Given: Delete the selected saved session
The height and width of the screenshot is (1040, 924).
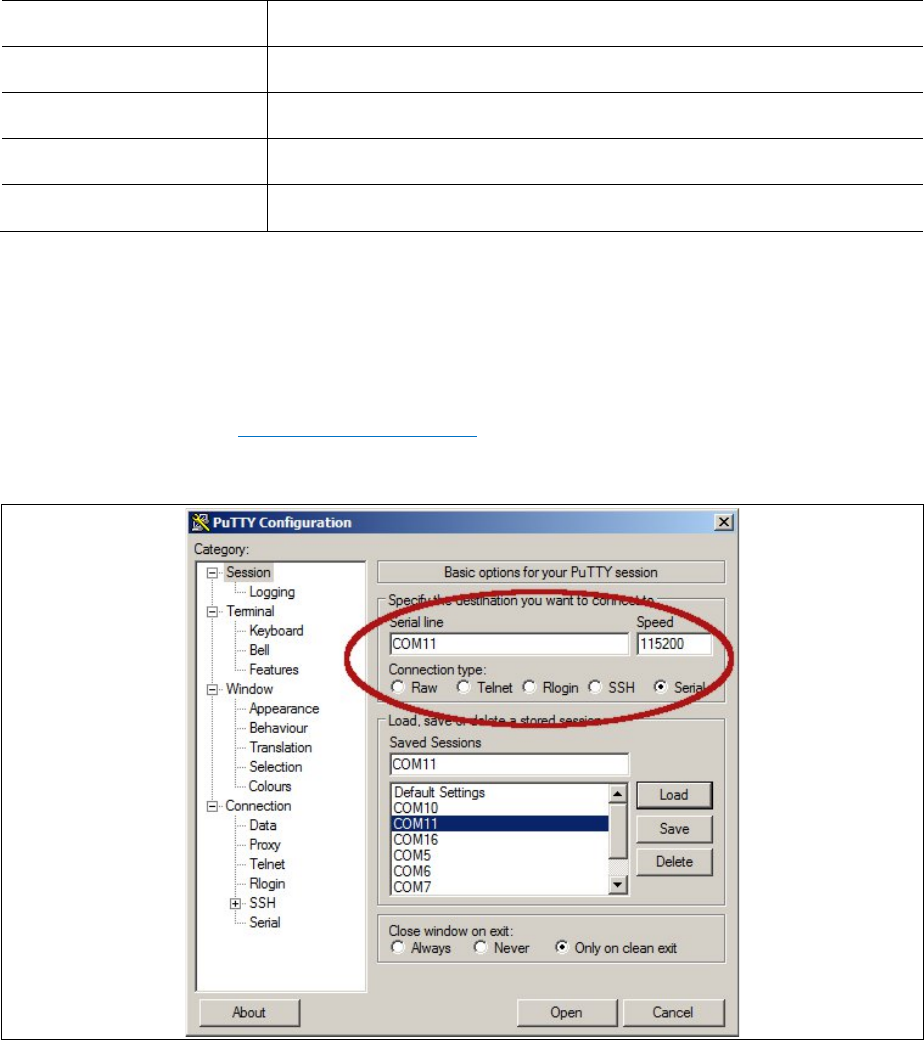Looking at the screenshot, I should (674, 862).
